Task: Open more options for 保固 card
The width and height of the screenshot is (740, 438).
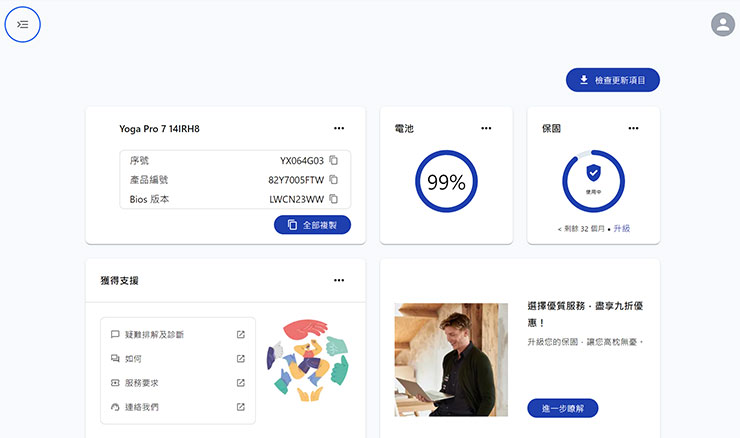Action: [633, 128]
